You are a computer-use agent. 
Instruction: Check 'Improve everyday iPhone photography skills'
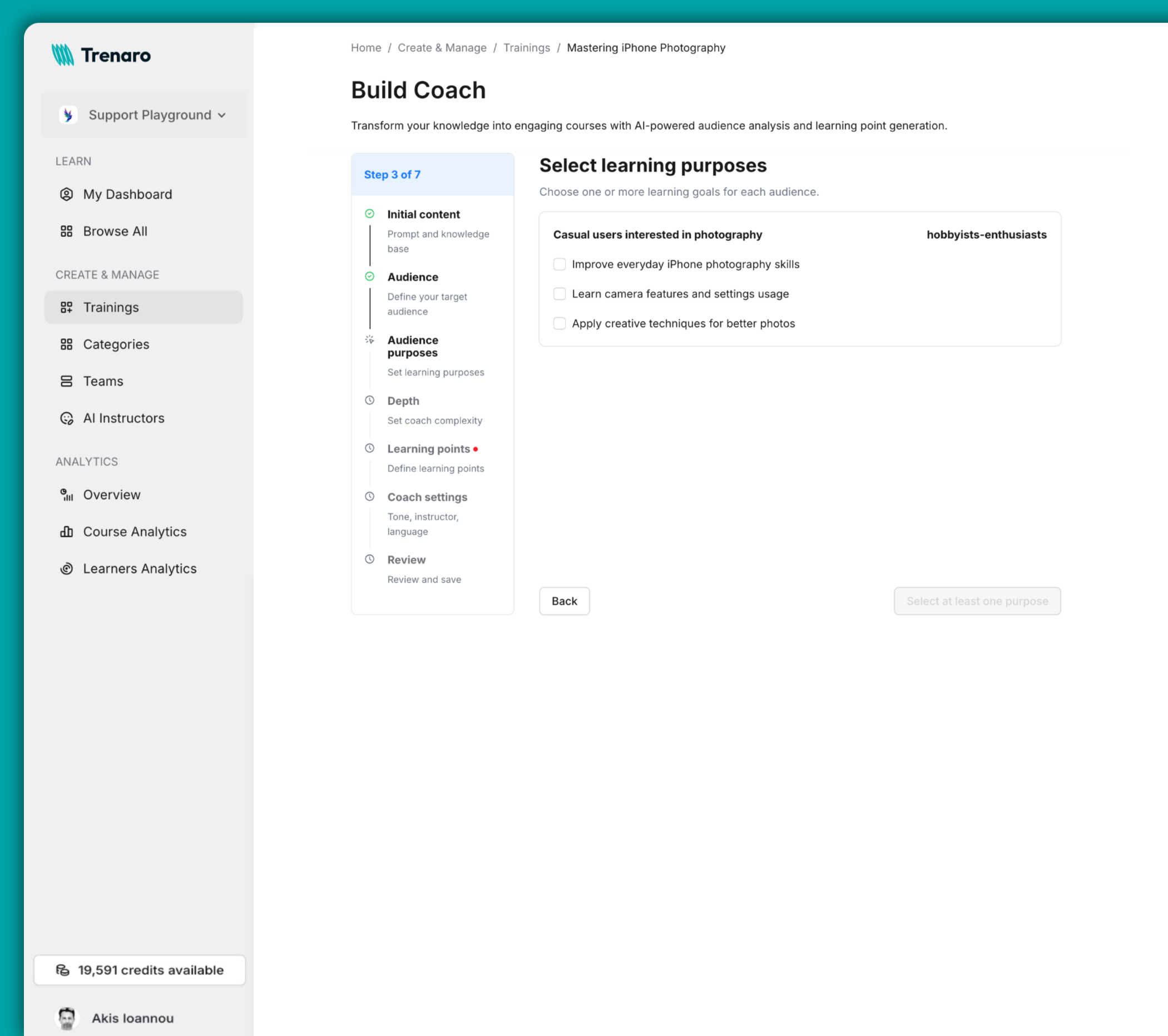(x=559, y=264)
